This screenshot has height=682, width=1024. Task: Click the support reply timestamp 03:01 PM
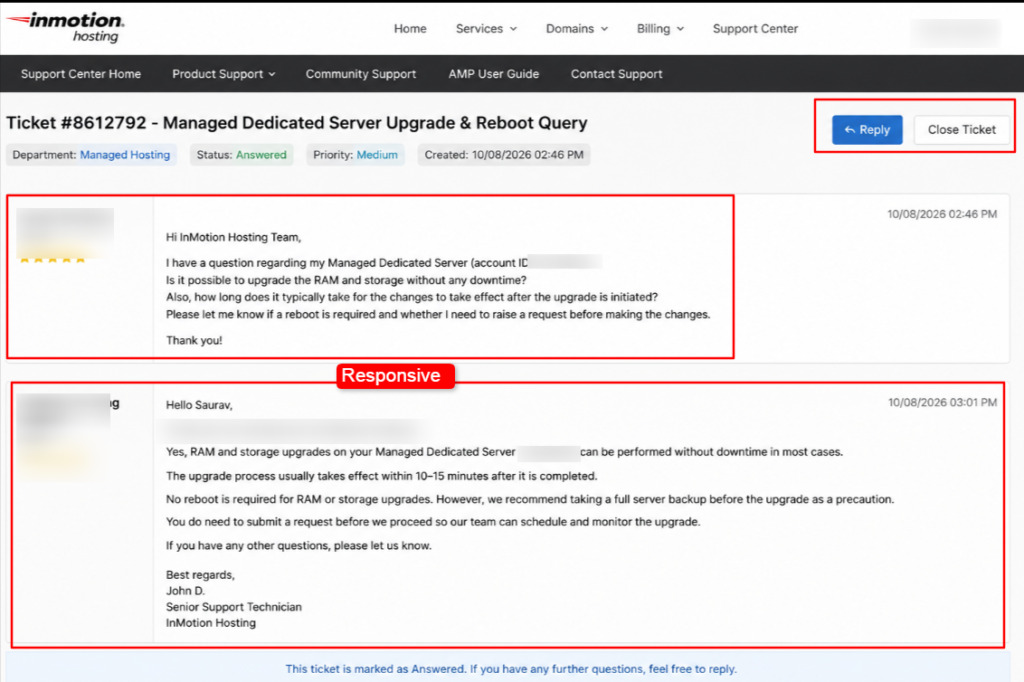[x=942, y=402]
